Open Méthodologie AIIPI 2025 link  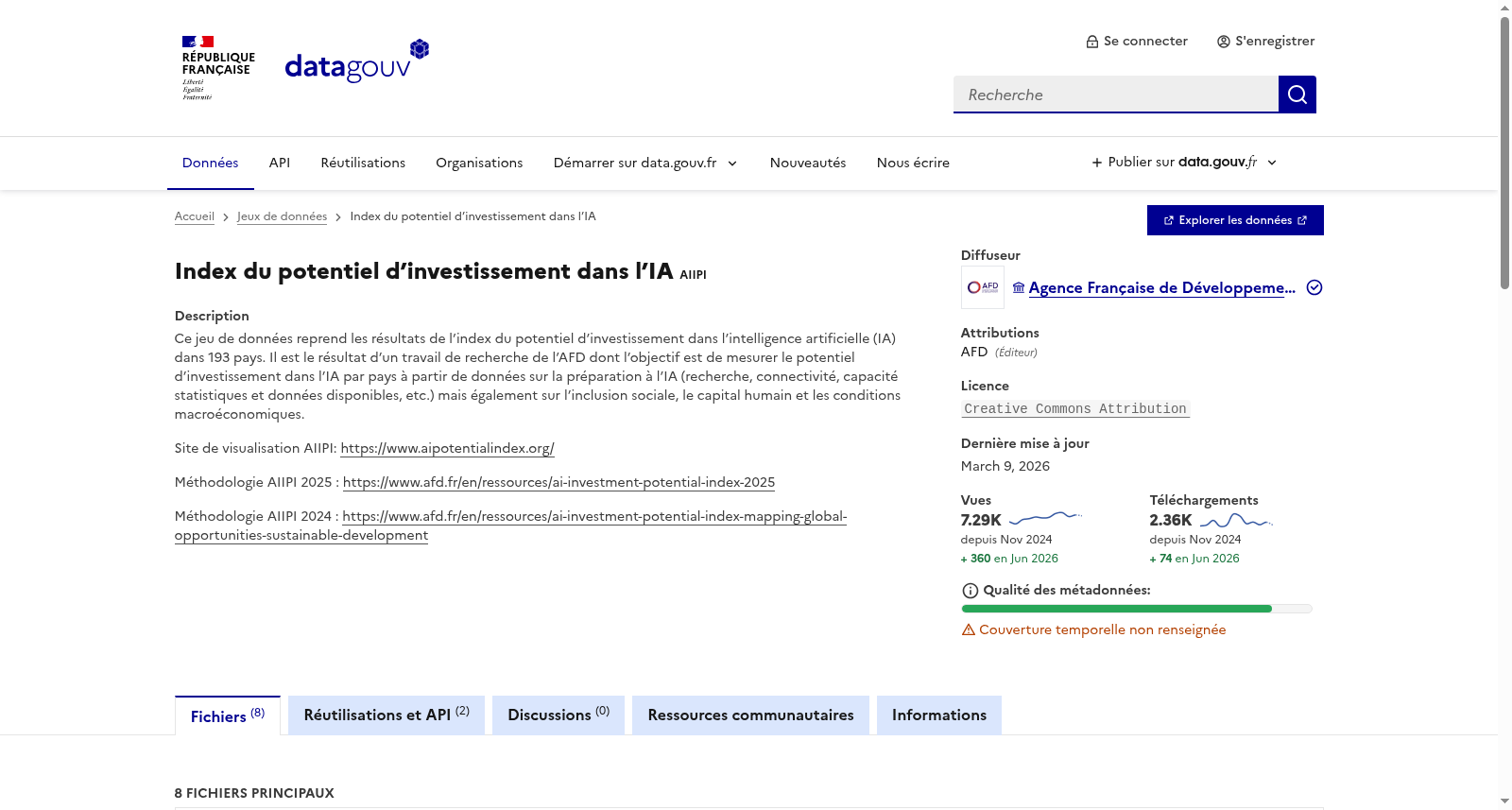(x=558, y=482)
